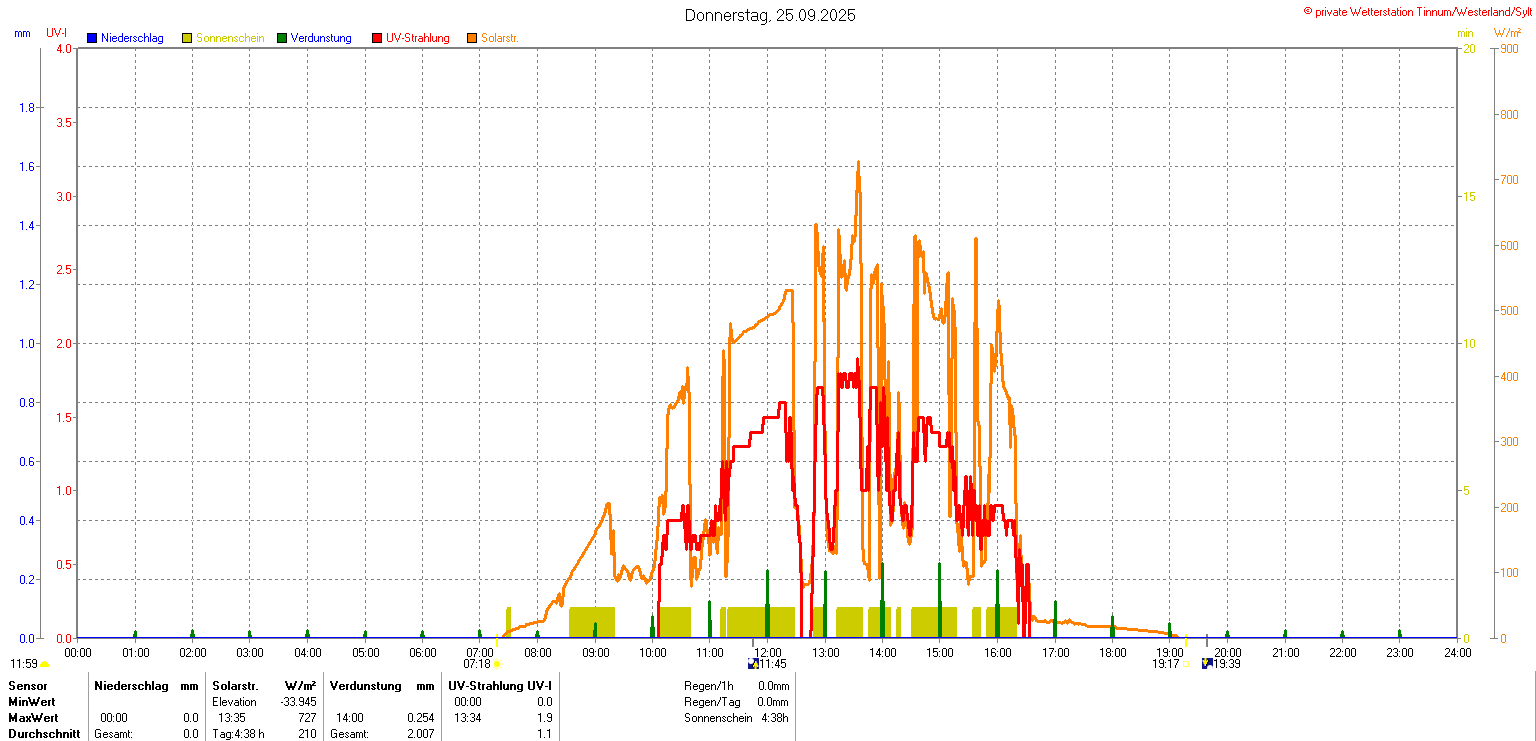Click the green Verdunstung legend square
Viewport: 1536px width, 741px height.
click(x=282, y=38)
